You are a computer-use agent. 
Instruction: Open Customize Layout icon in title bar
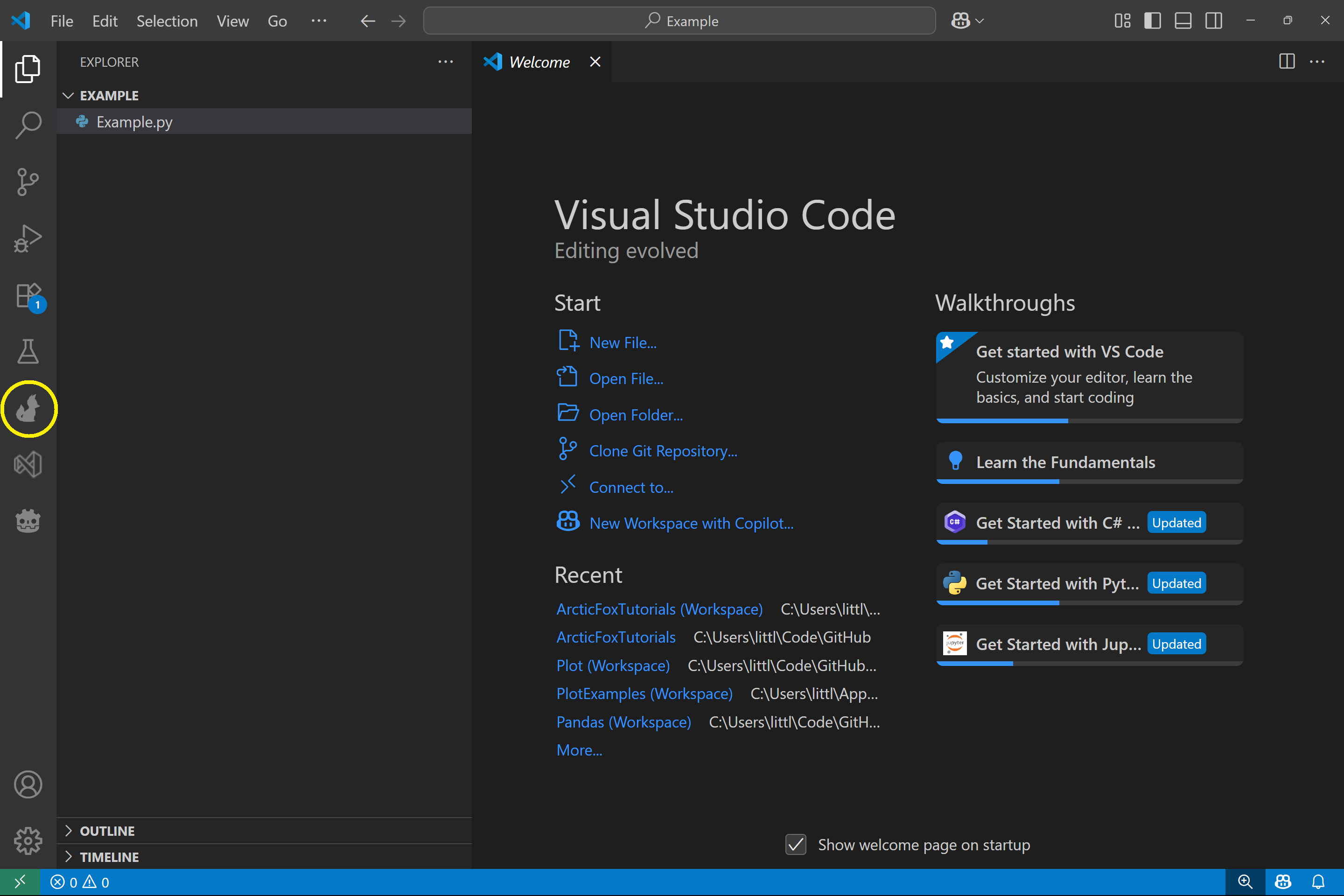point(1122,21)
